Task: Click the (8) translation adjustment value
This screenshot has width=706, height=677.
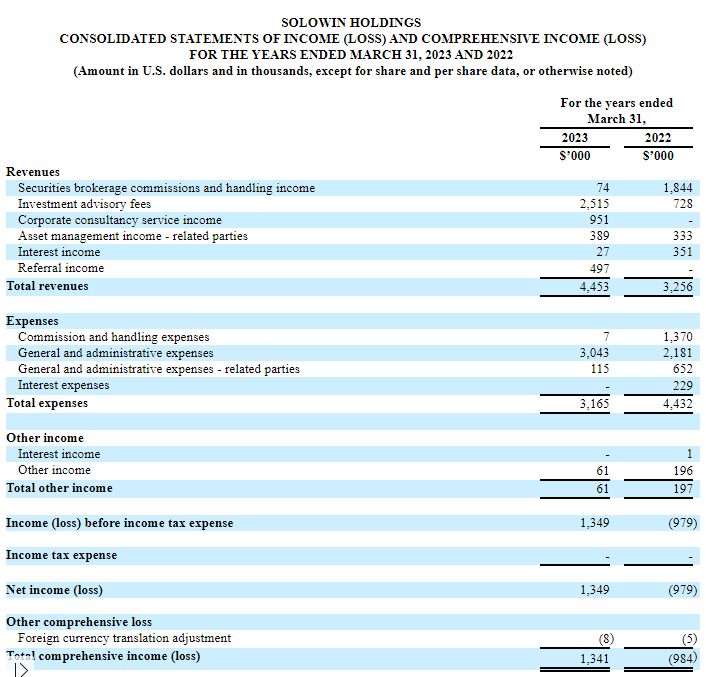Action: pos(606,639)
